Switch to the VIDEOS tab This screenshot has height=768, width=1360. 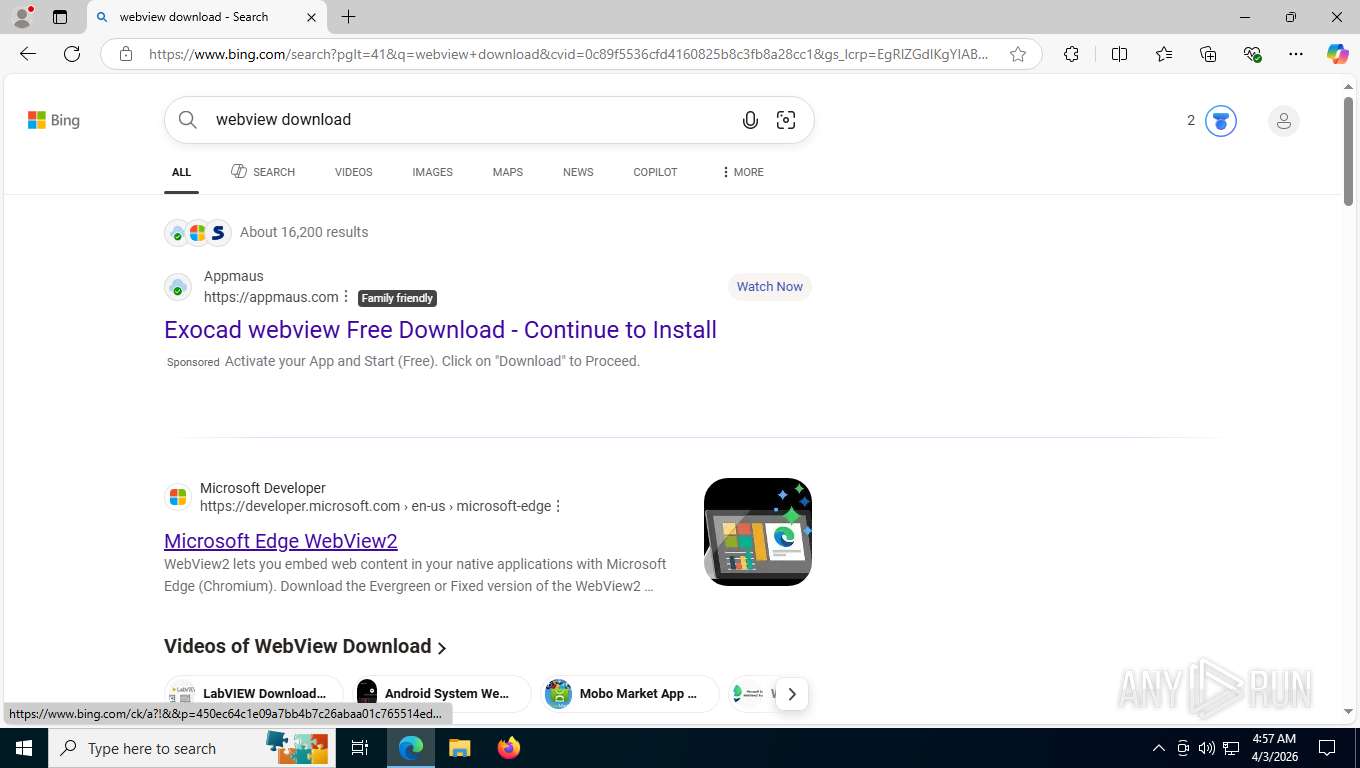[x=353, y=172]
